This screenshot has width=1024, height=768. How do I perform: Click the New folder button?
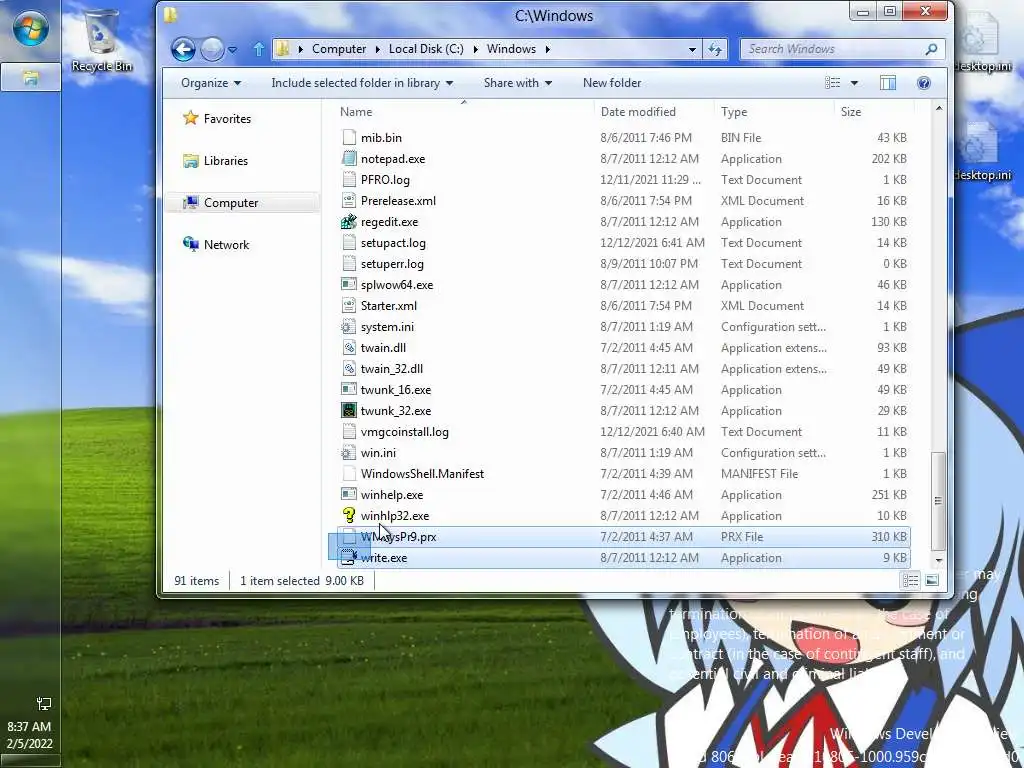pyautogui.click(x=612, y=83)
